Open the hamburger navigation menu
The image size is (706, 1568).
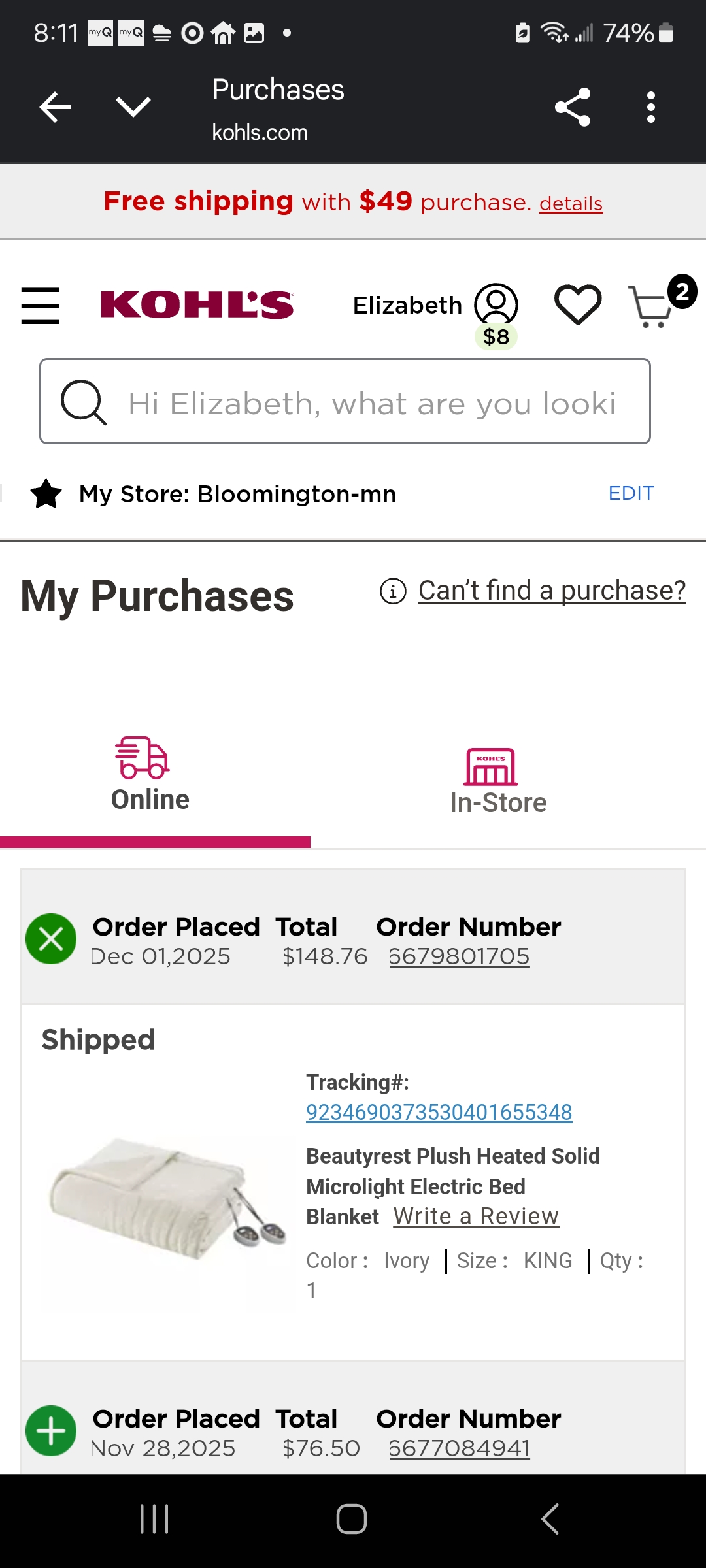click(40, 305)
